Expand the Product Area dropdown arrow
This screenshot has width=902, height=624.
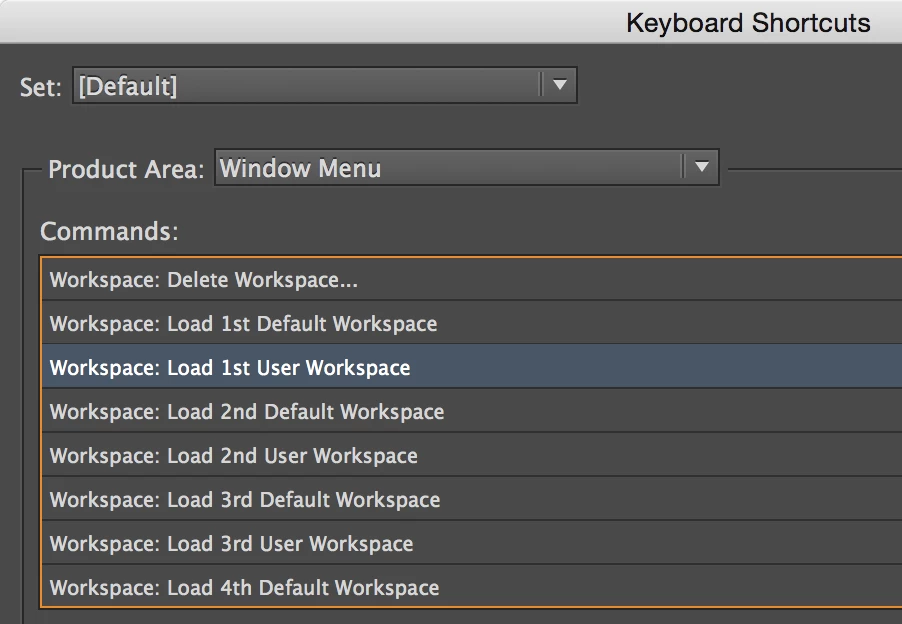pyautogui.click(x=701, y=168)
